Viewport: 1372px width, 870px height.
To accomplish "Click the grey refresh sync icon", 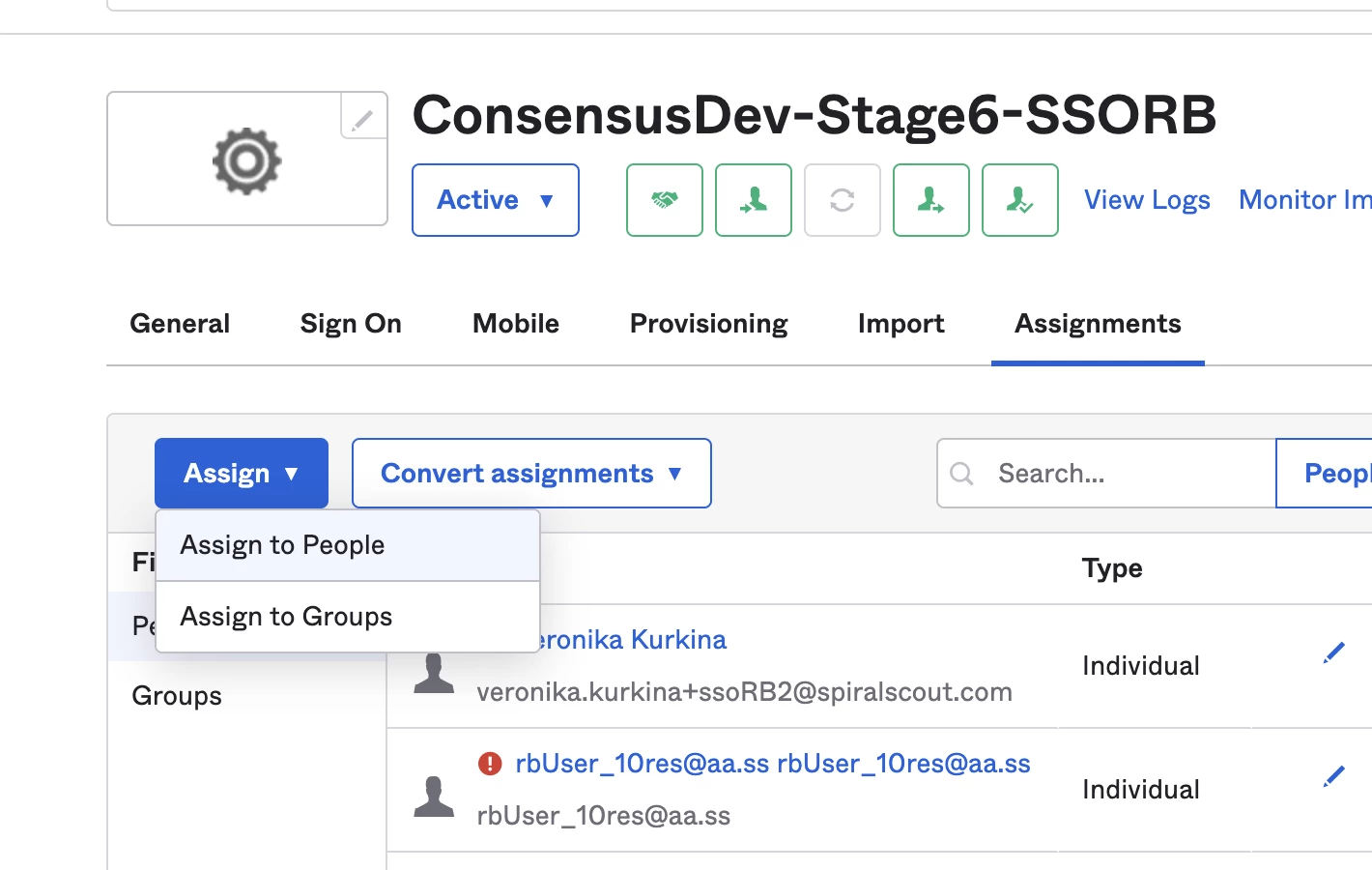I will coord(842,200).
